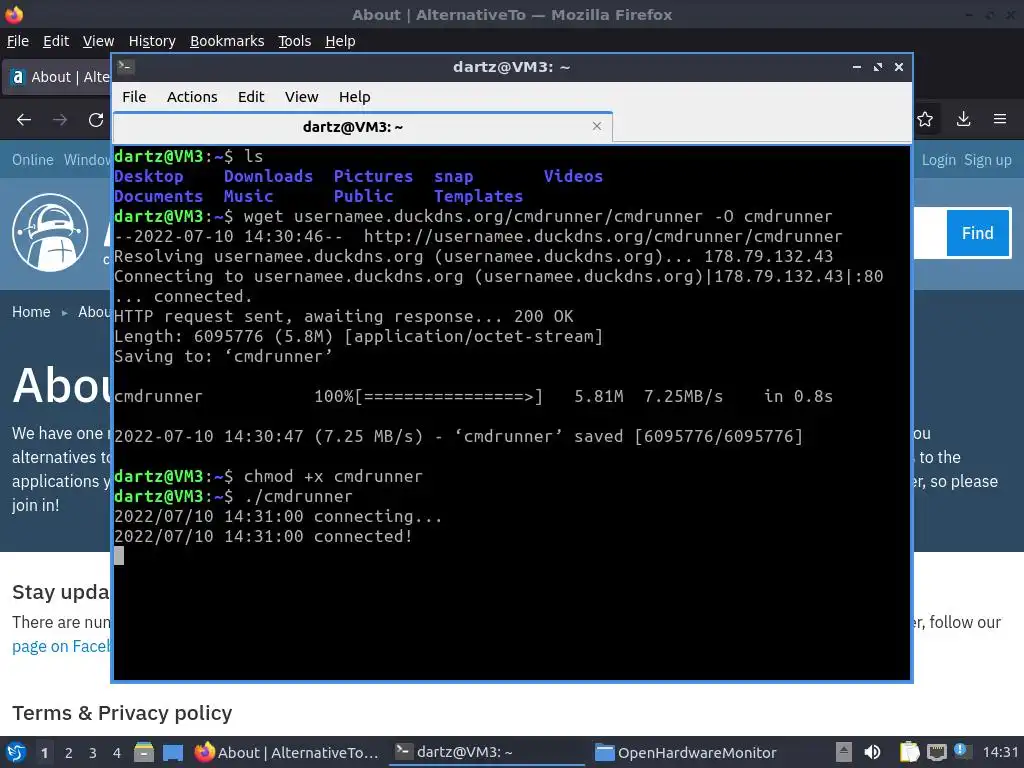
Task: Click terminal icon in terminal title bar
Action: click(x=126, y=67)
